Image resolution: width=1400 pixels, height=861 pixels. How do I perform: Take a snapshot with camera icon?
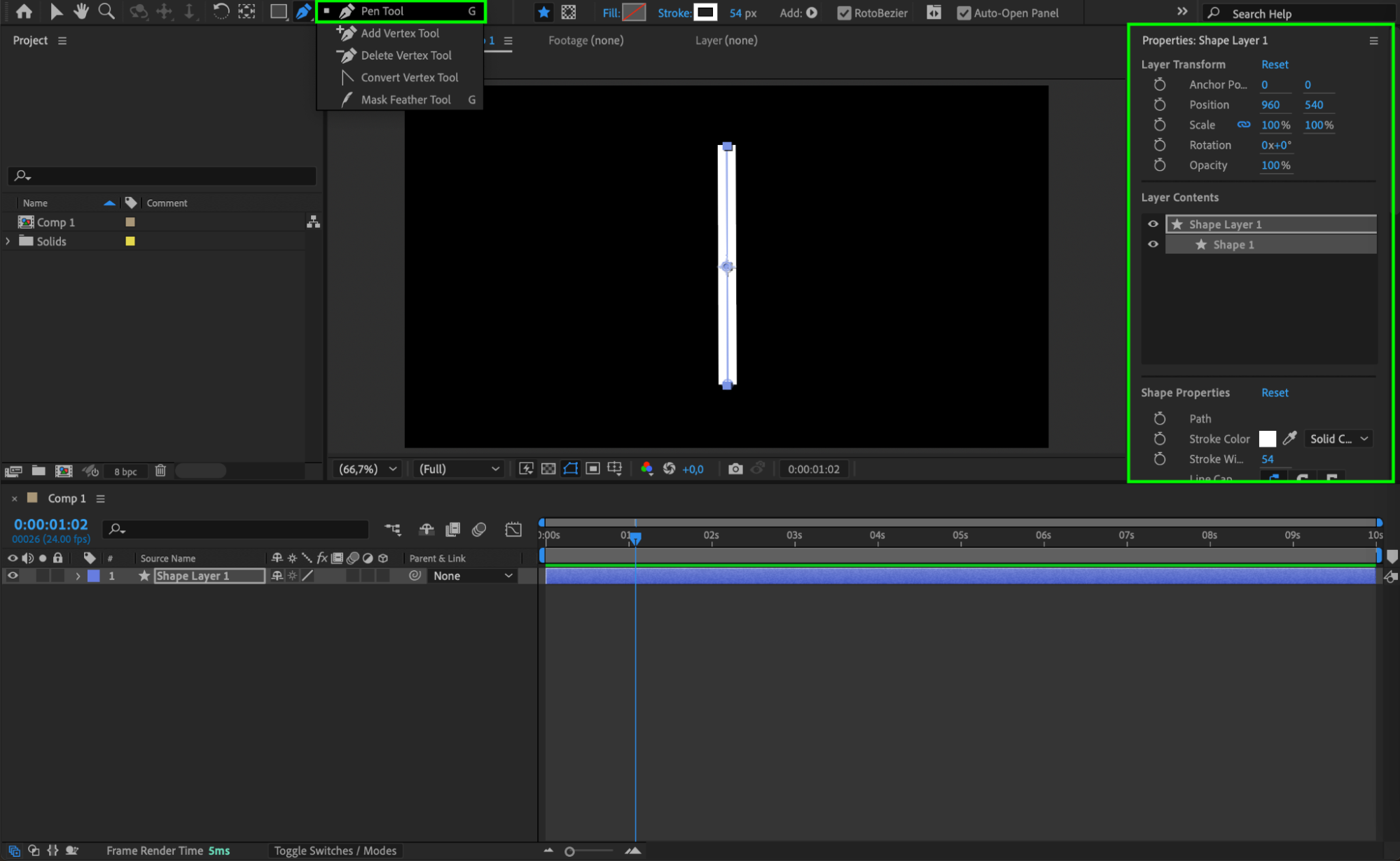(x=735, y=469)
